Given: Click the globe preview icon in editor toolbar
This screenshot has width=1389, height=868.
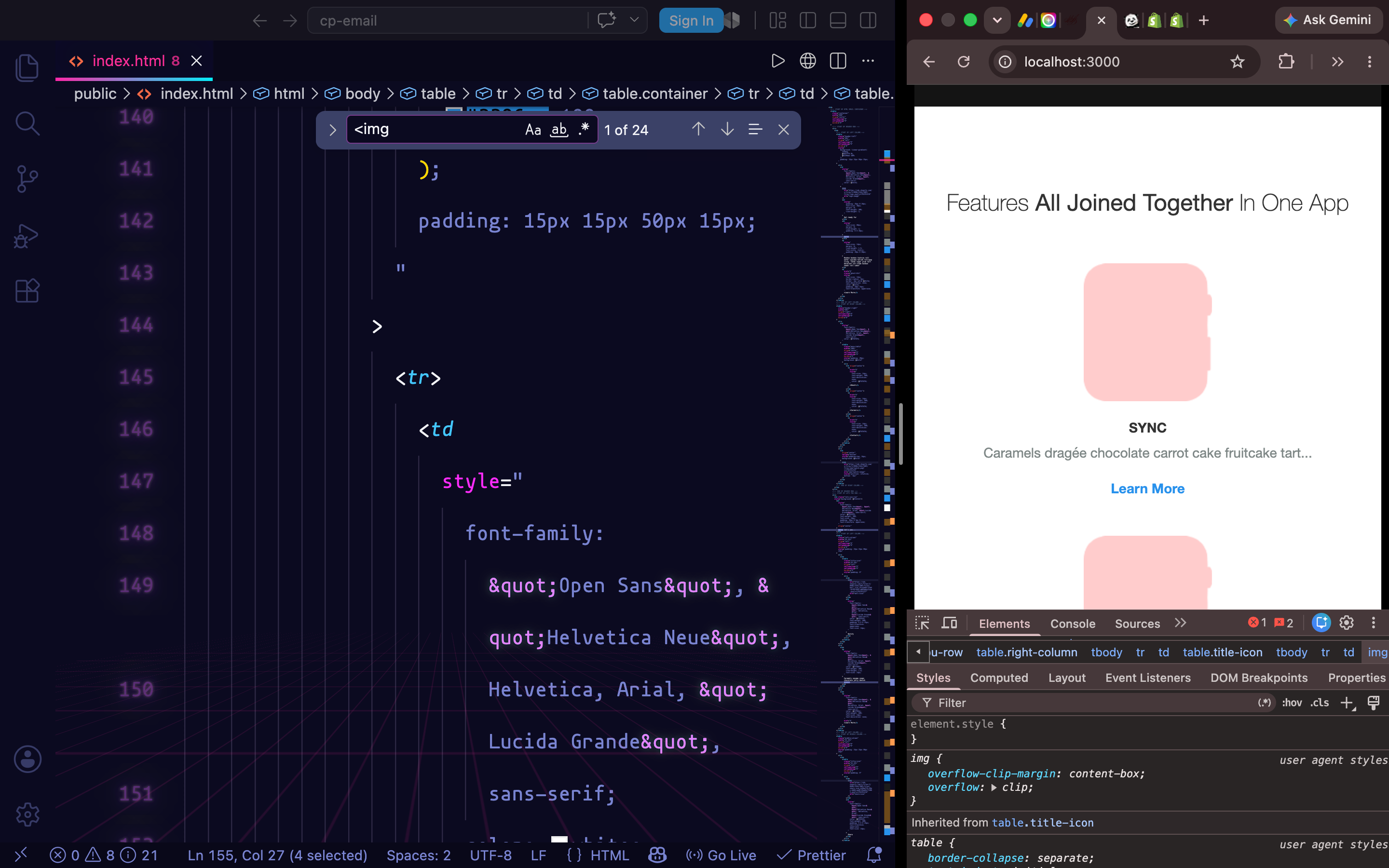Looking at the screenshot, I should (807, 61).
